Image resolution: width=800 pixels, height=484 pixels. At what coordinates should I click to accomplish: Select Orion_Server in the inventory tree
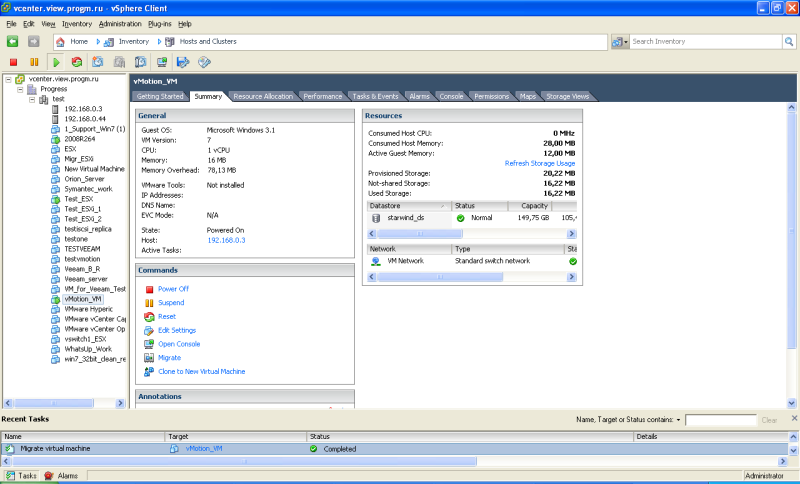pos(84,179)
